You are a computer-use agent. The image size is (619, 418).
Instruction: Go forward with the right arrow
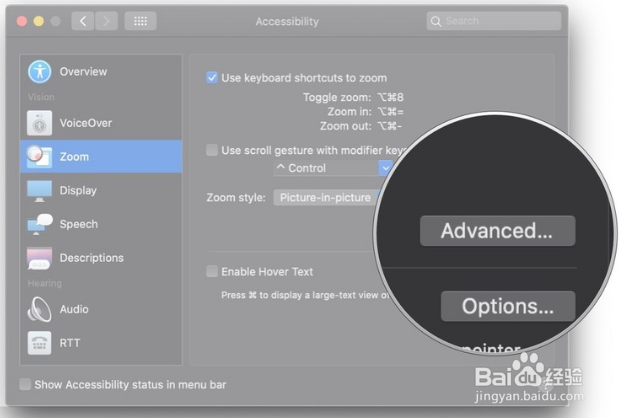point(106,21)
